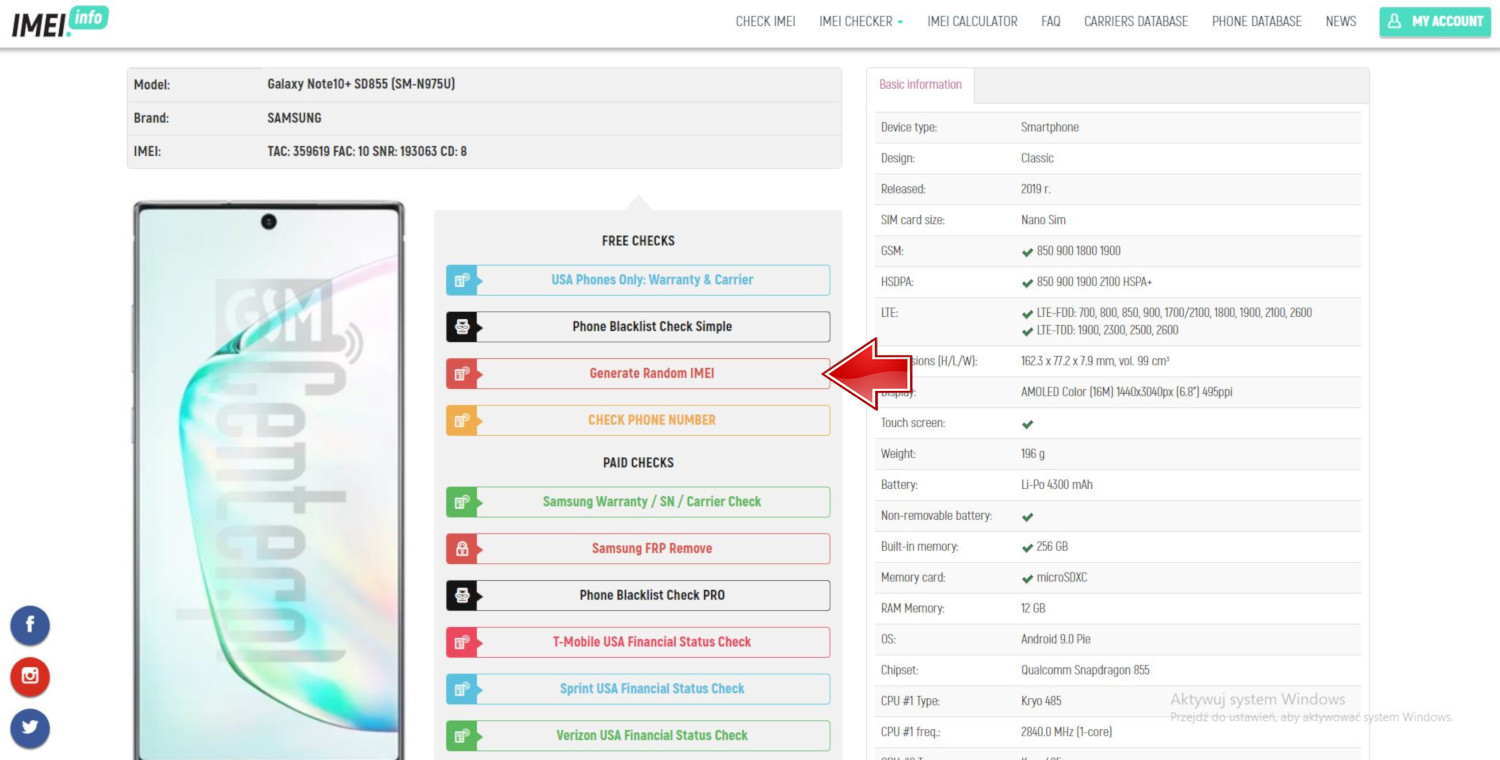Click Sprint USA Financial Status Check
Image resolution: width=1500 pixels, height=760 pixels.
[638, 689]
